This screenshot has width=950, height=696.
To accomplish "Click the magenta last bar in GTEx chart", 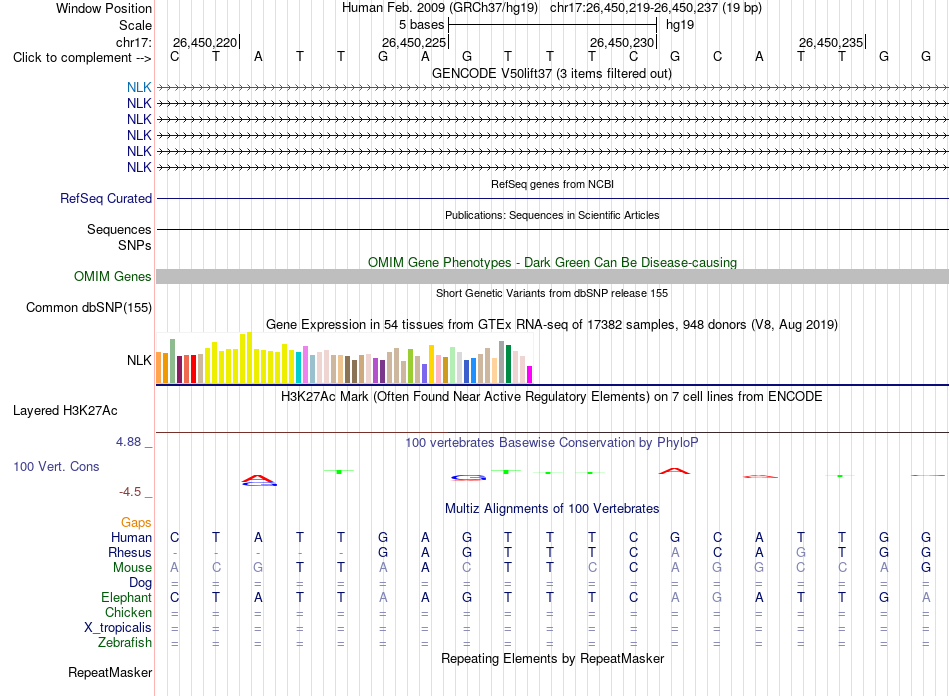I will click(x=530, y=374).
